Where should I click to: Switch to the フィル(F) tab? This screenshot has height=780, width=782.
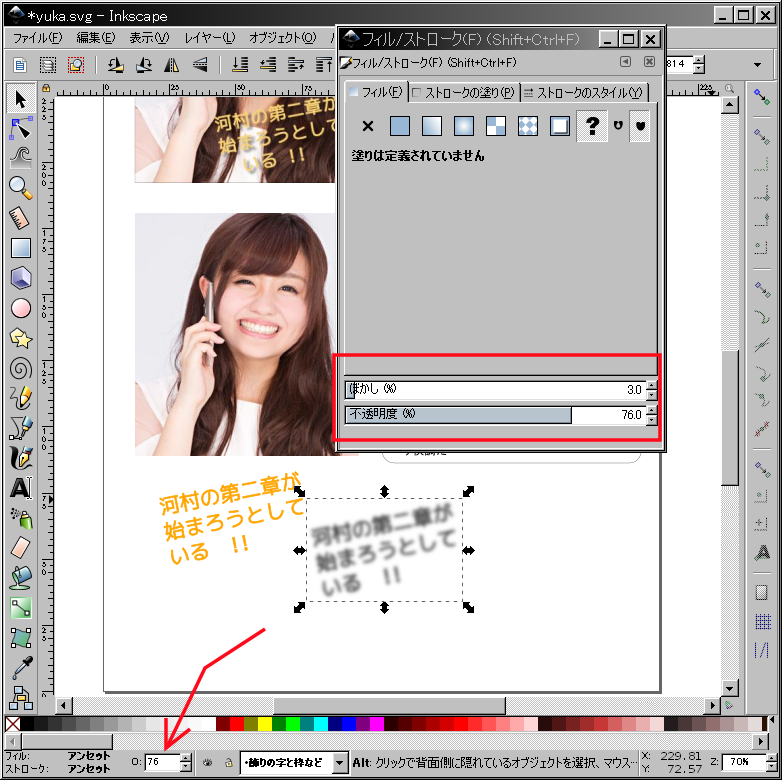(377, 92)
